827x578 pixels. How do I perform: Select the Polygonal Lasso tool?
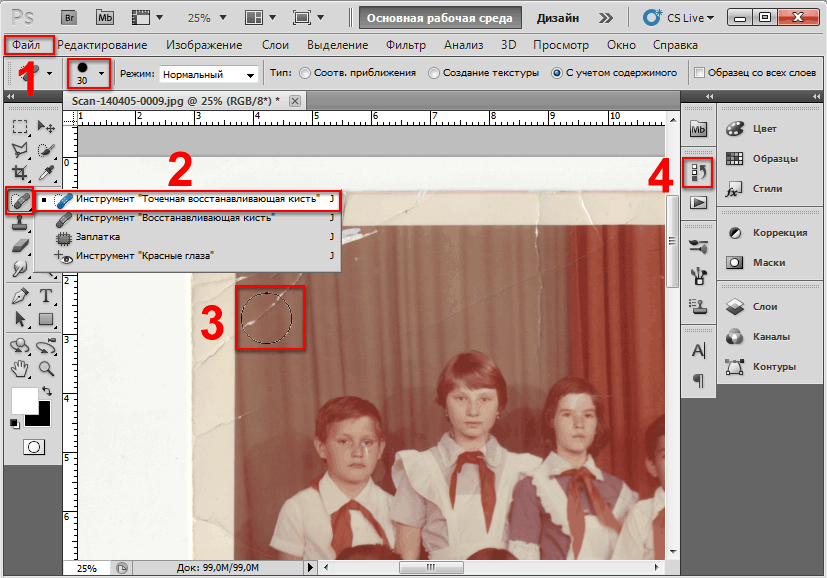tap(20, 150)
